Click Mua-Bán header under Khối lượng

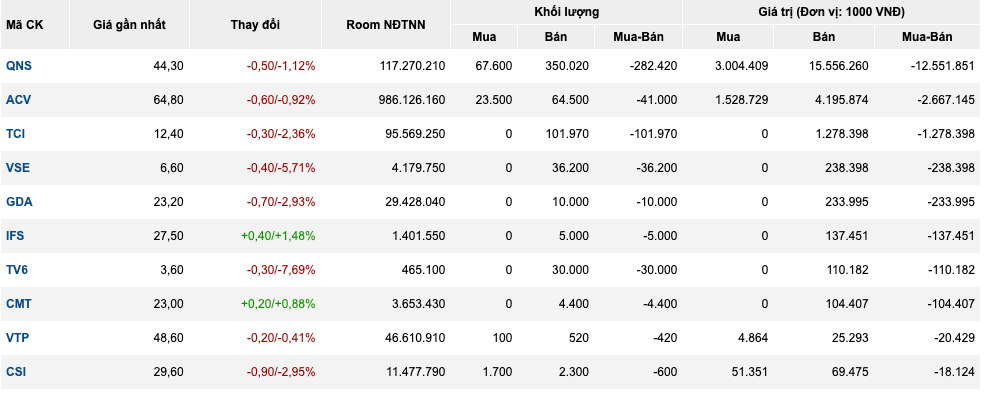coord(638,37)
